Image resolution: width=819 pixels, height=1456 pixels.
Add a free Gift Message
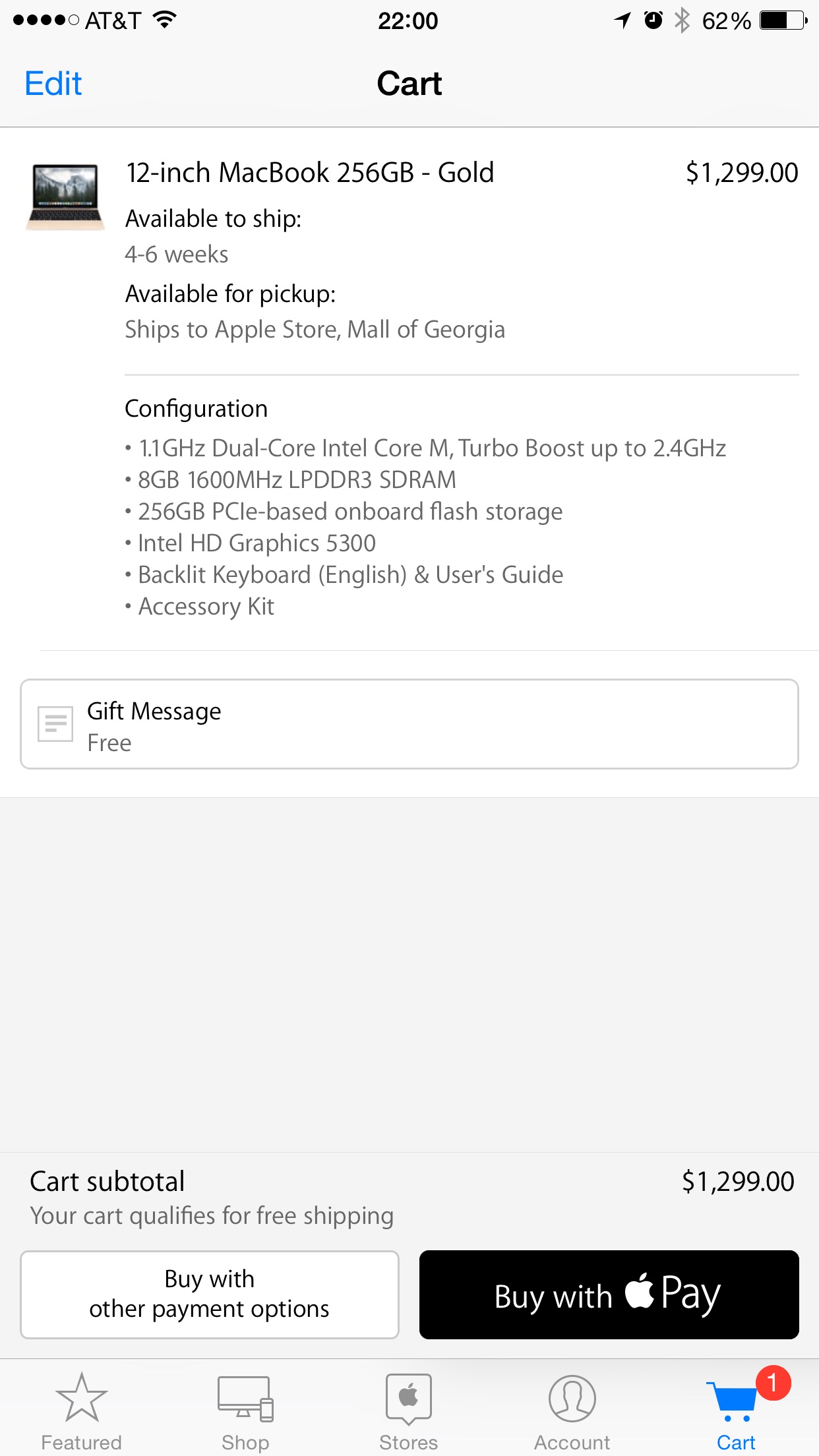tap(409, 724)
